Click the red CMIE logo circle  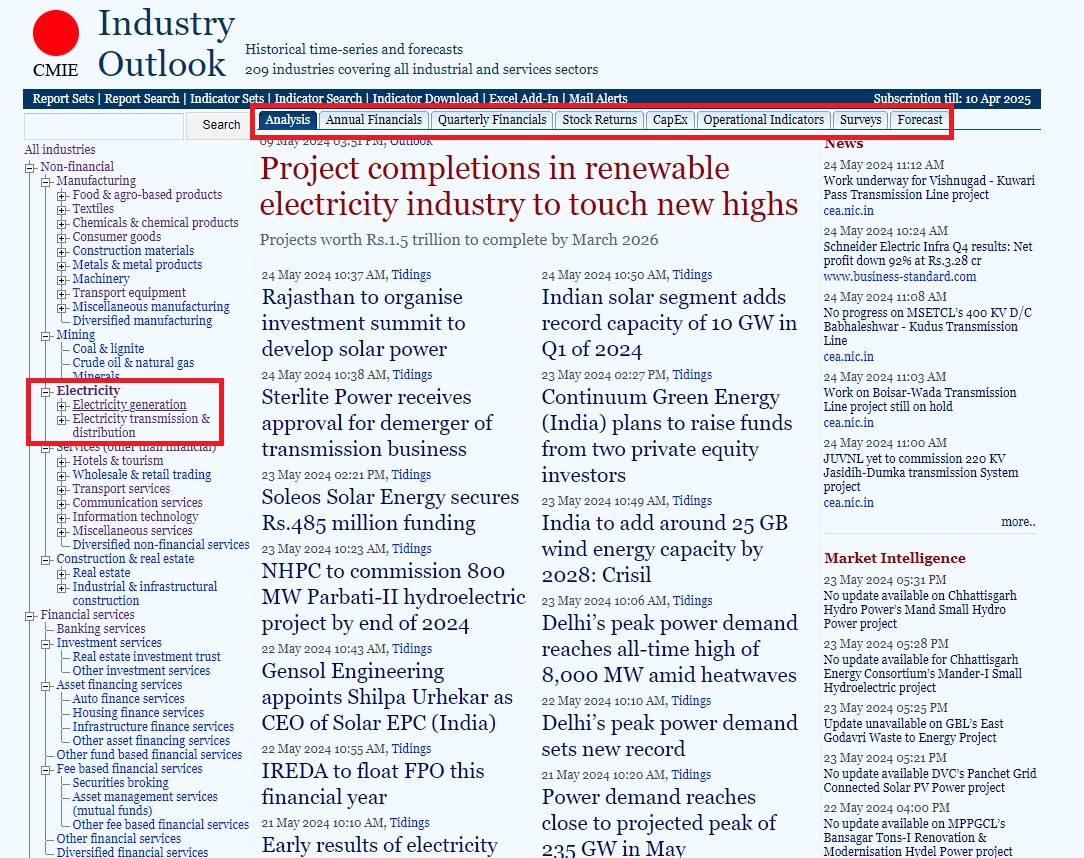coord(55,34)
